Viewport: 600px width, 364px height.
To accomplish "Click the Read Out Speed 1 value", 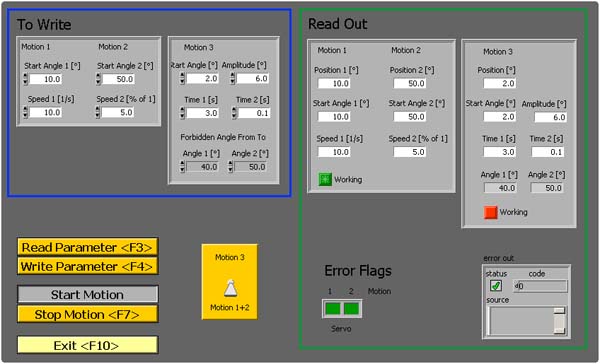I will tap(334, 152).
